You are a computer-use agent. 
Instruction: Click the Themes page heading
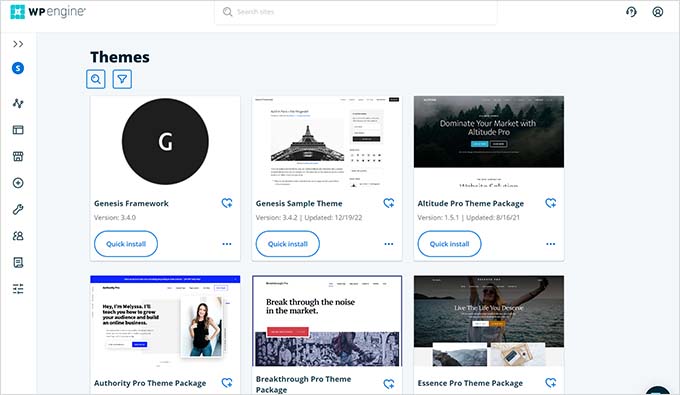[120, 57]
